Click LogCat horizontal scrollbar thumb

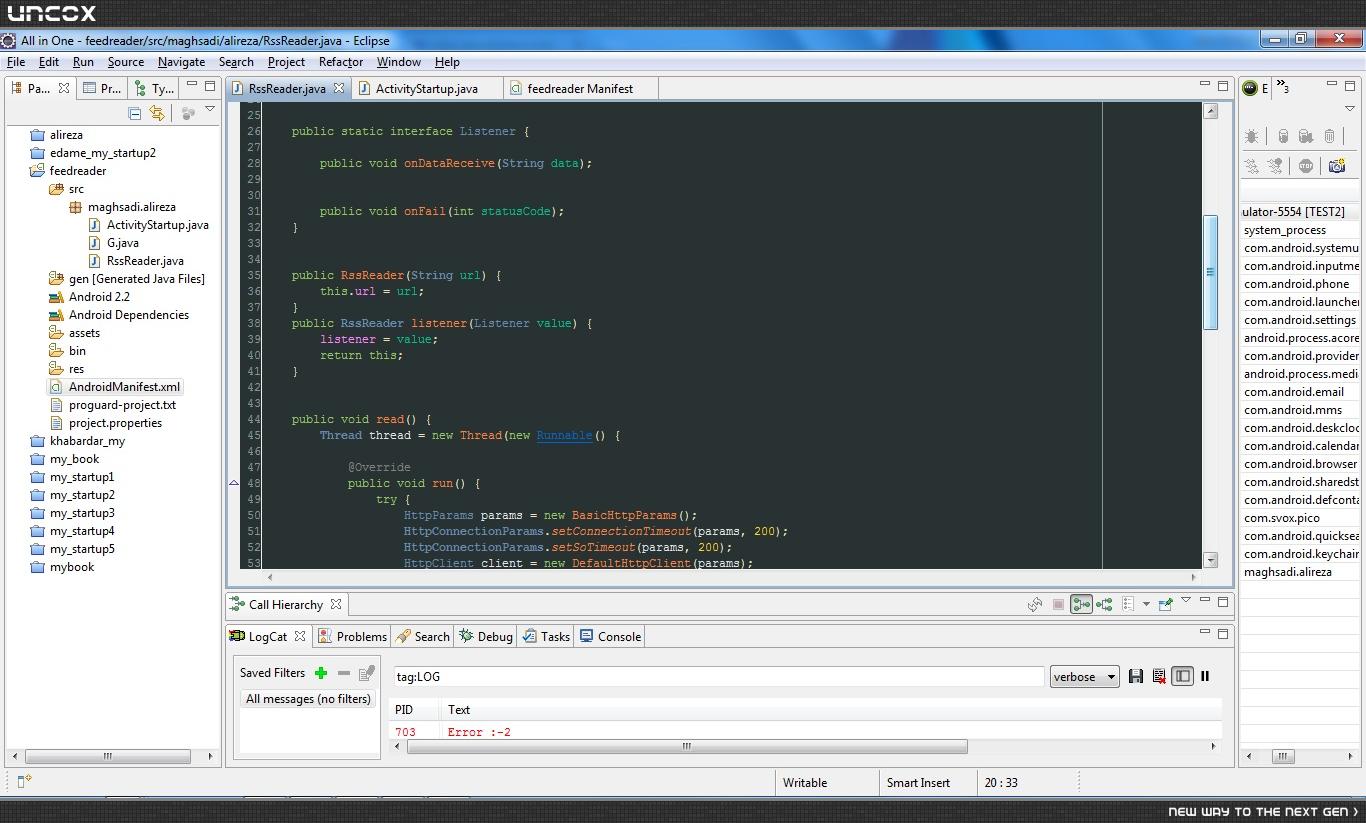687,746
